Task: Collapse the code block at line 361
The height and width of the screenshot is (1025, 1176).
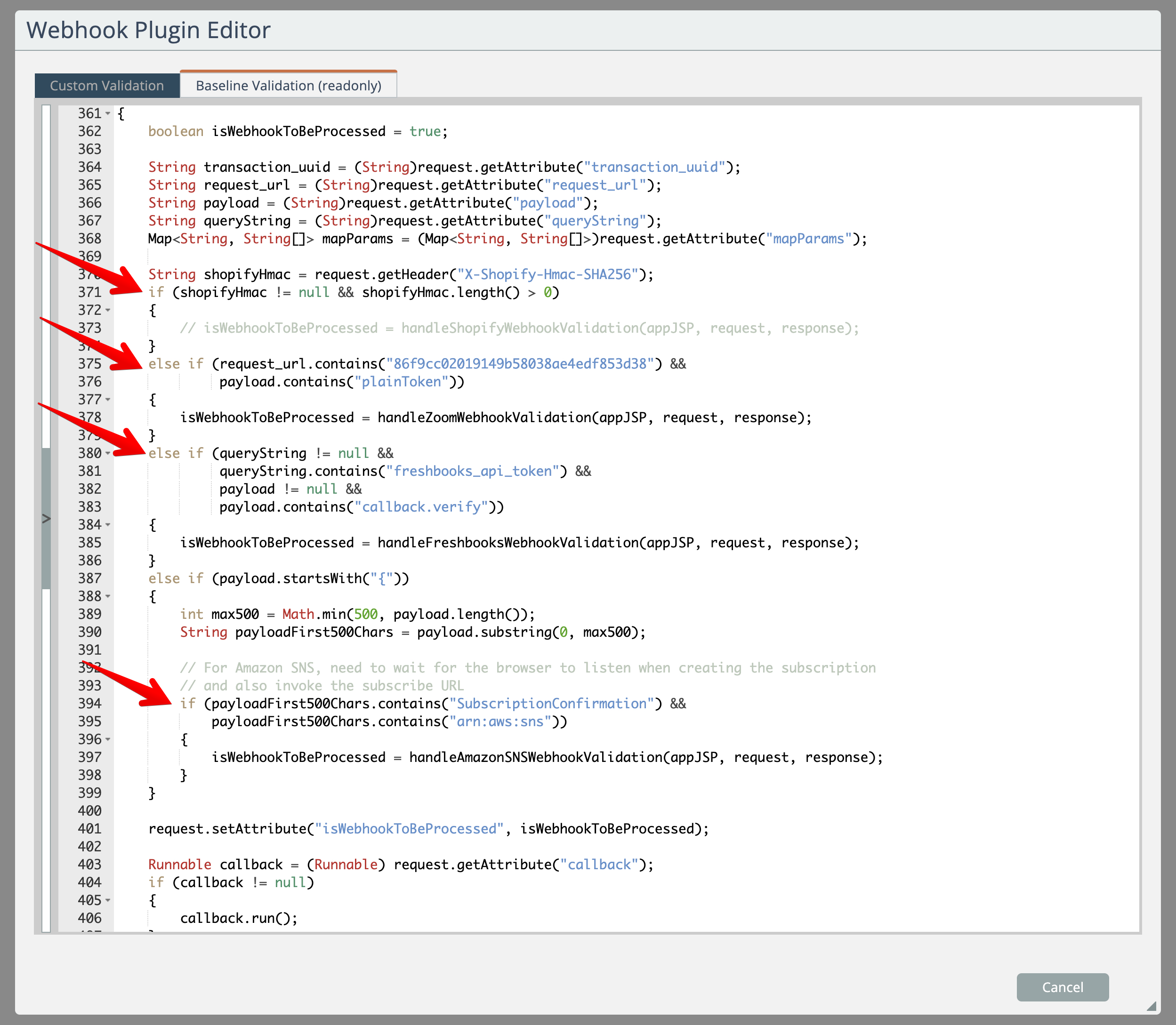Action: 108,113
